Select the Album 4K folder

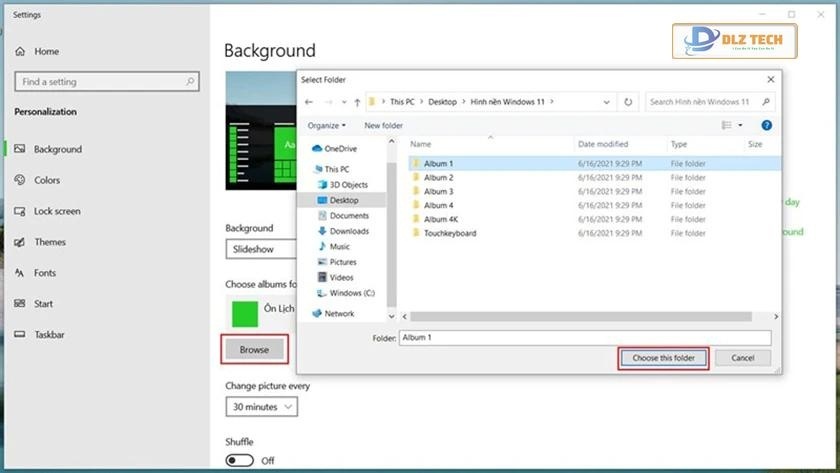(x=440, y=219)
